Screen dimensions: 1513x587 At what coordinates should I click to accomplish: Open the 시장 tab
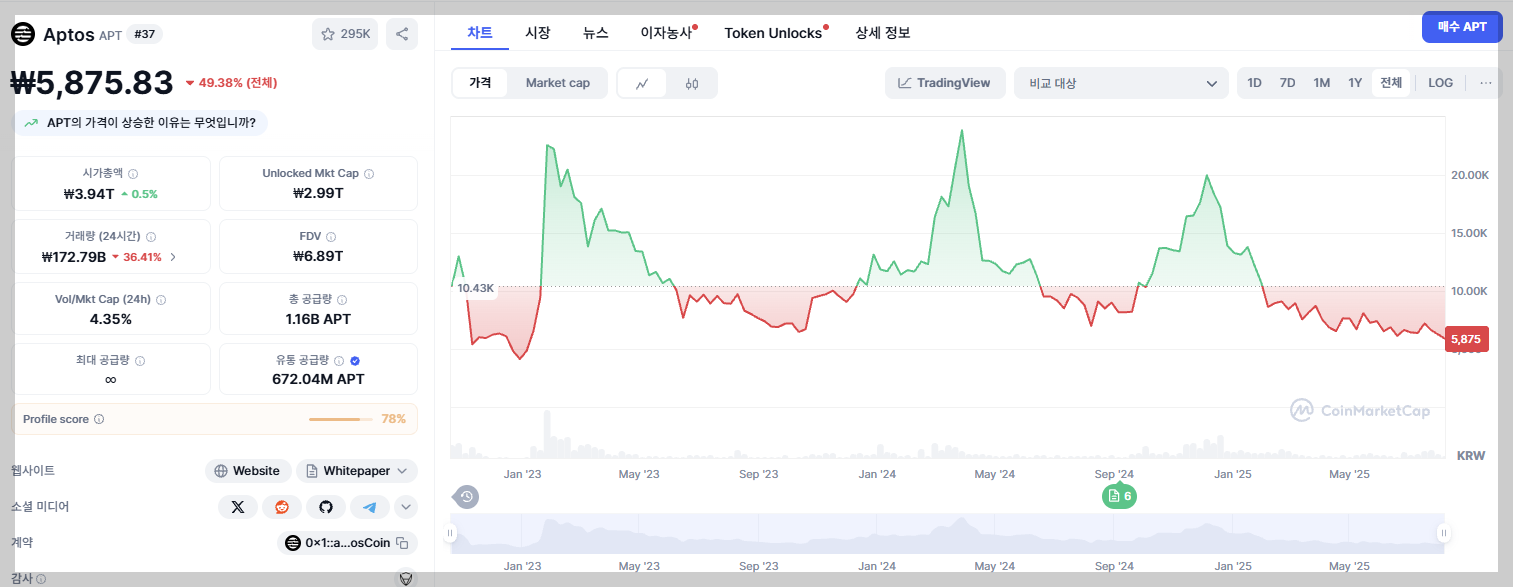(x=538, y=32)
